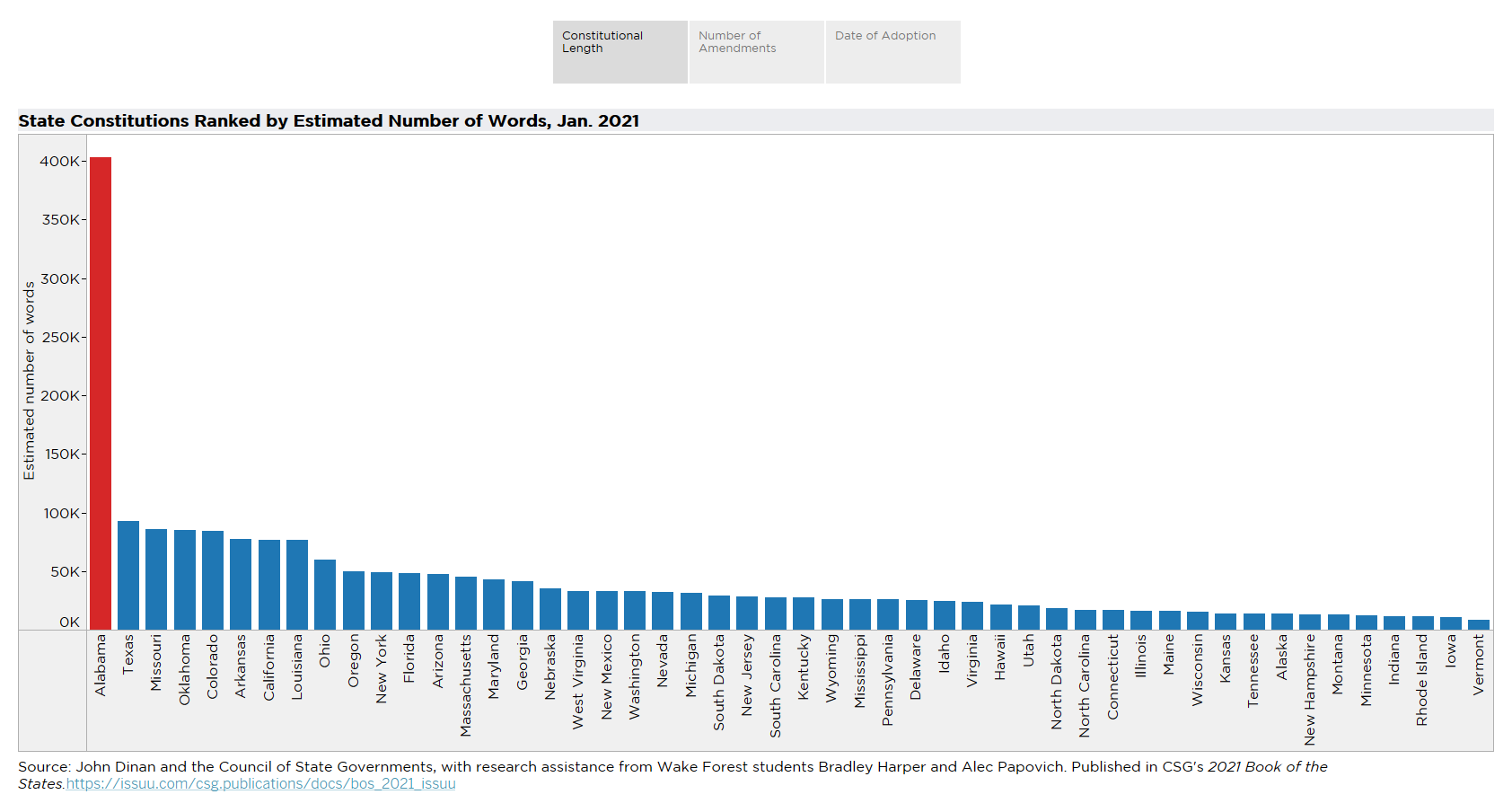Click the New Hampshire axis label
The width and height of the screenshot is (1512, 812).
click(x=1309, y=690)
